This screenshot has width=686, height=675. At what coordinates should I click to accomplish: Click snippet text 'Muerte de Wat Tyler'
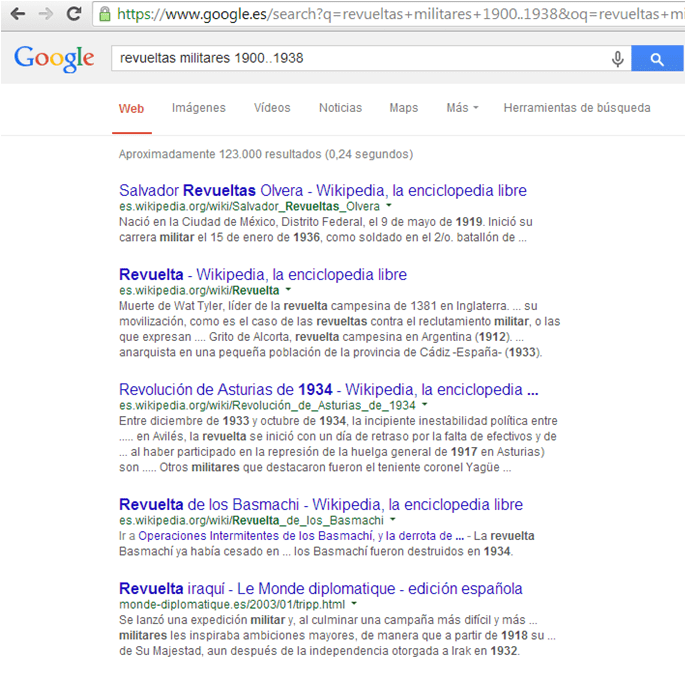171,306
